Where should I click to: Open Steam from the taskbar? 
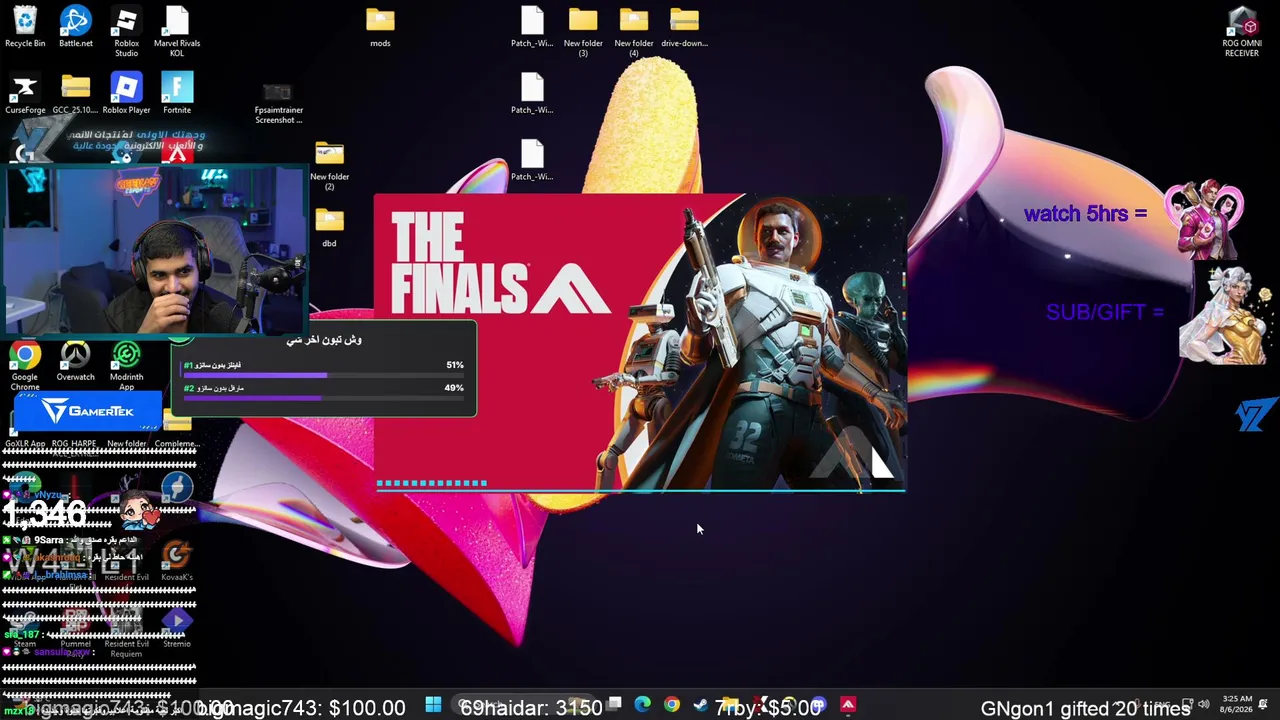click(700, 706)
